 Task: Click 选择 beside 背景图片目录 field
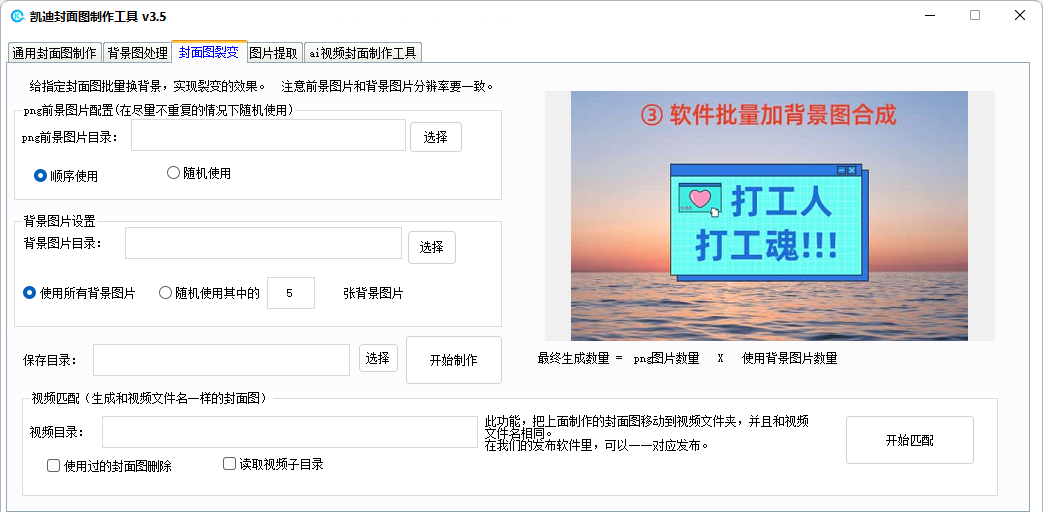click(x=432, y=247)
